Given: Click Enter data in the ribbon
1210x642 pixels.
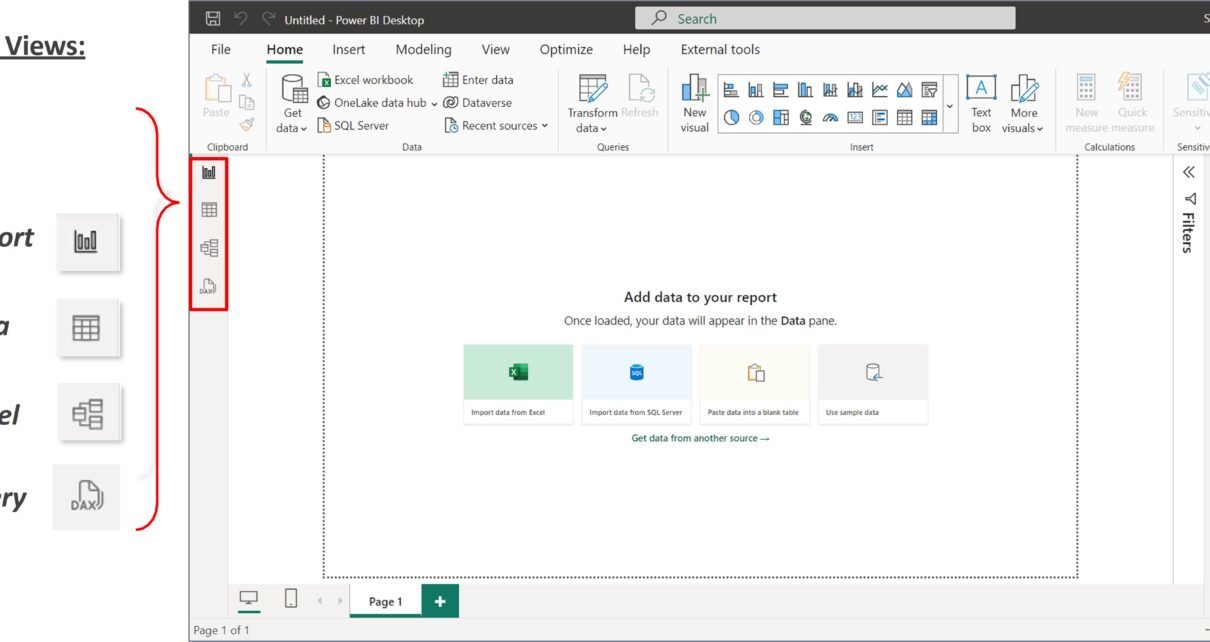Looking at the screenshot, I should tap(478, 80).
